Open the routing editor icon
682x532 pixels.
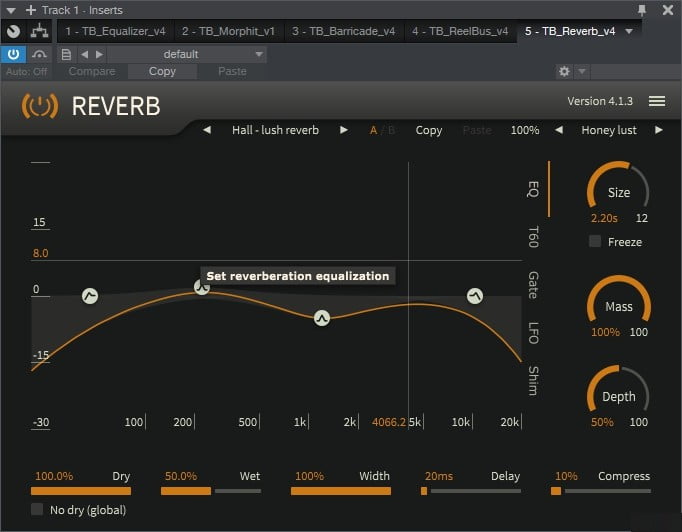click(40, 31)
